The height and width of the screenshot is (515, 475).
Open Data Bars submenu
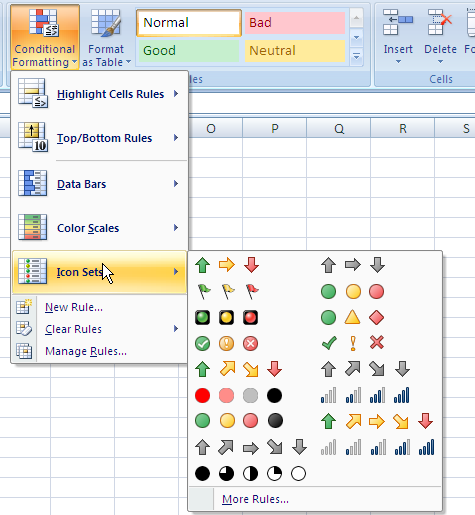(99, 184)
